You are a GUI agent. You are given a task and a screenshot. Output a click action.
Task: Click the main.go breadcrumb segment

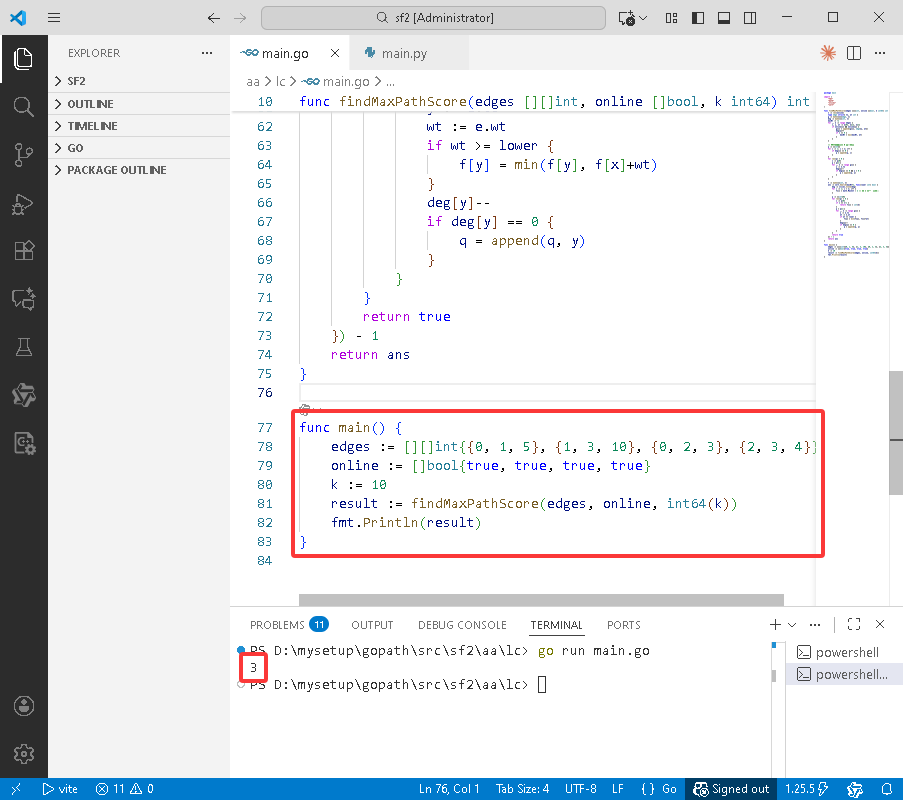coord(337,82)
